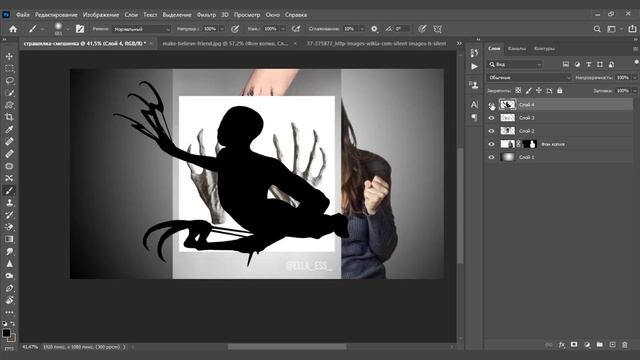Expand hidden document tabs chevron
Viewport: 640px width, 360px height.
(459, 43)
